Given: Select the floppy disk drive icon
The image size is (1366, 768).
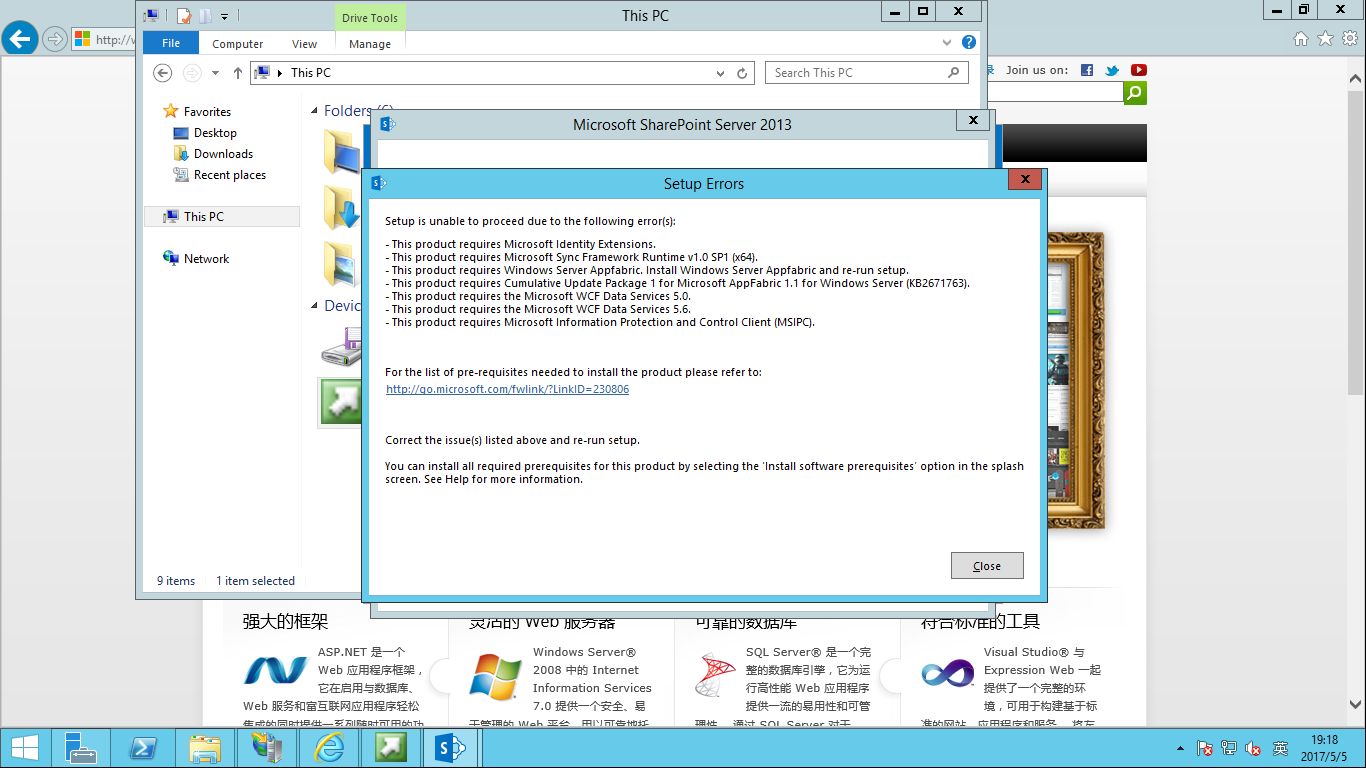Looking at the screenshot, I should [343, 346].
